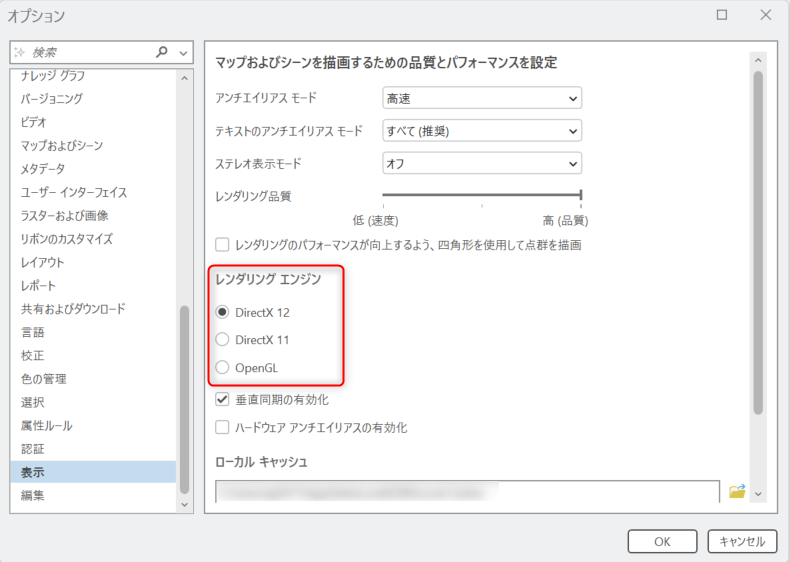Open the アンチエイリアス モード dropdown

[481, 98]
